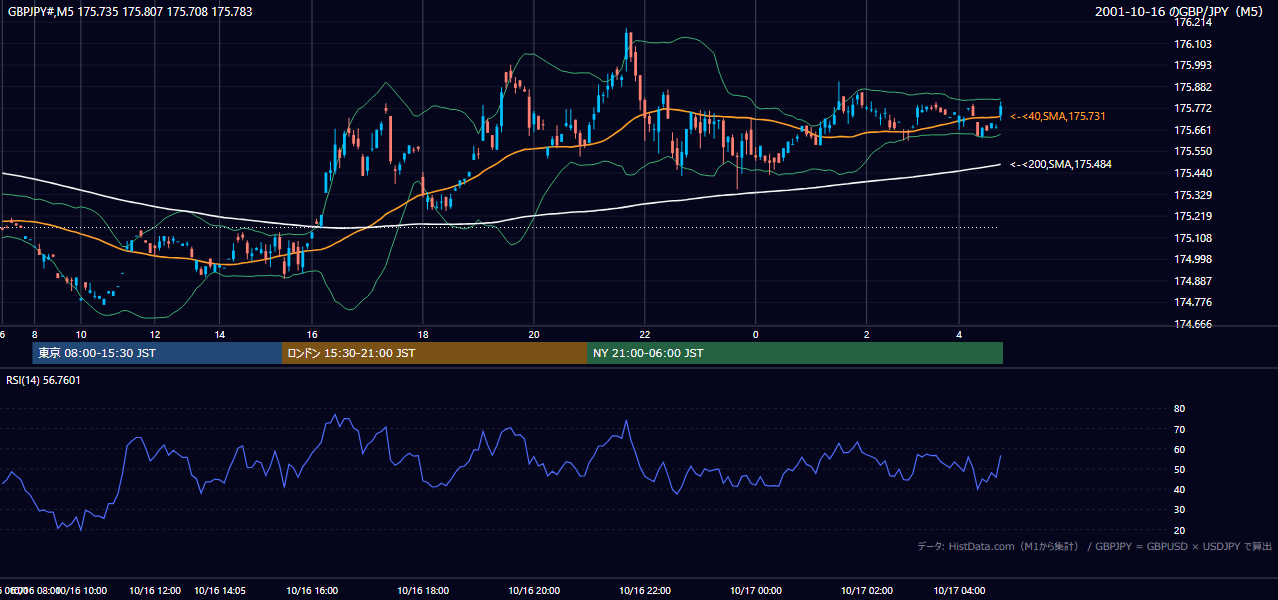Click price axis value 174.998
Viewport: 1278px width, 600px height.
[x=1193, y=259]
